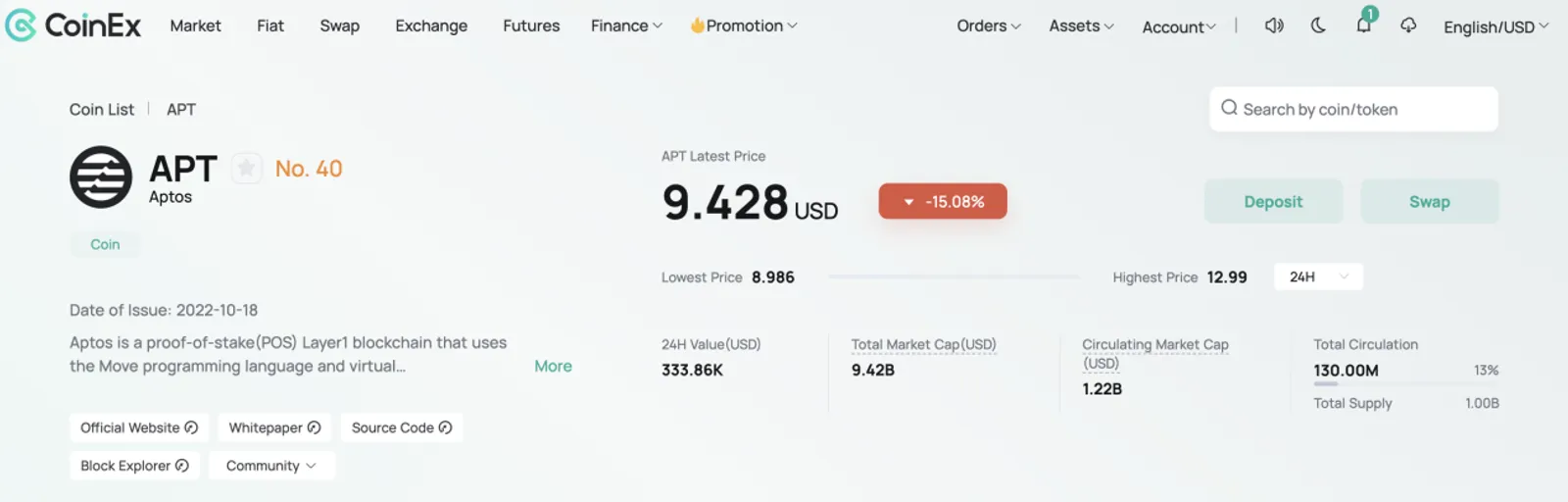The height and width of the screenshot is (502, 1568).
Task: Click the Swap button beside Deposit
Action: (1430, 202)
